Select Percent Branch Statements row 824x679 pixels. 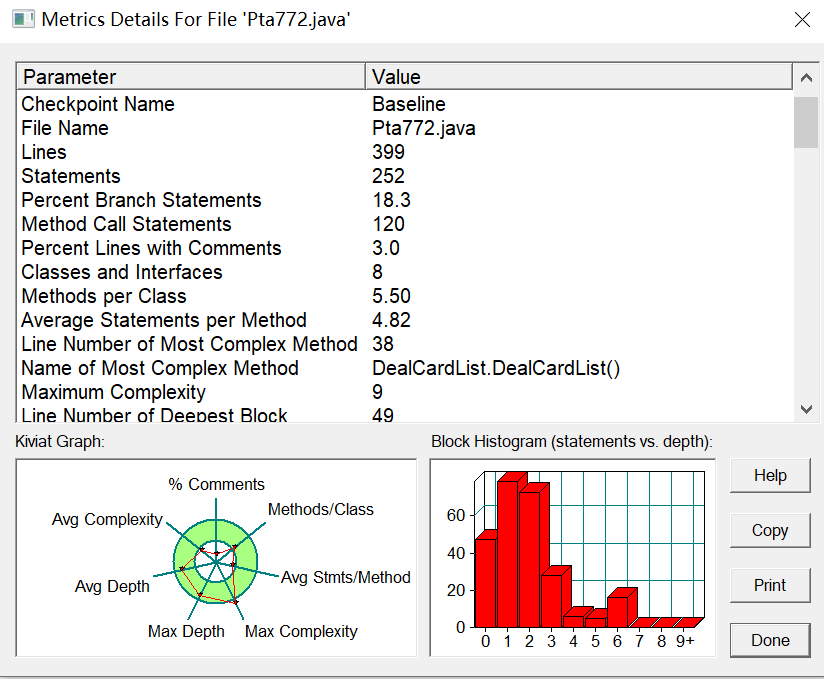coord(405,200)
